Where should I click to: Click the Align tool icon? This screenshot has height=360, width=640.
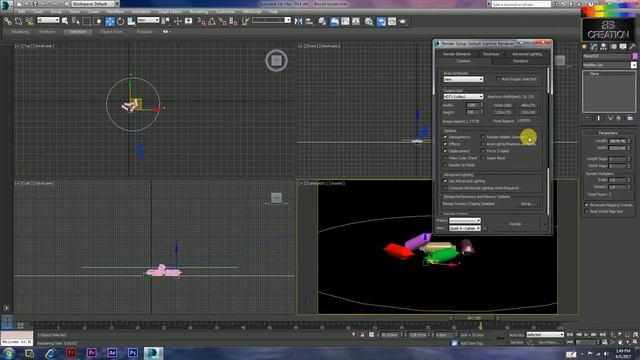(x=309, y=21)
